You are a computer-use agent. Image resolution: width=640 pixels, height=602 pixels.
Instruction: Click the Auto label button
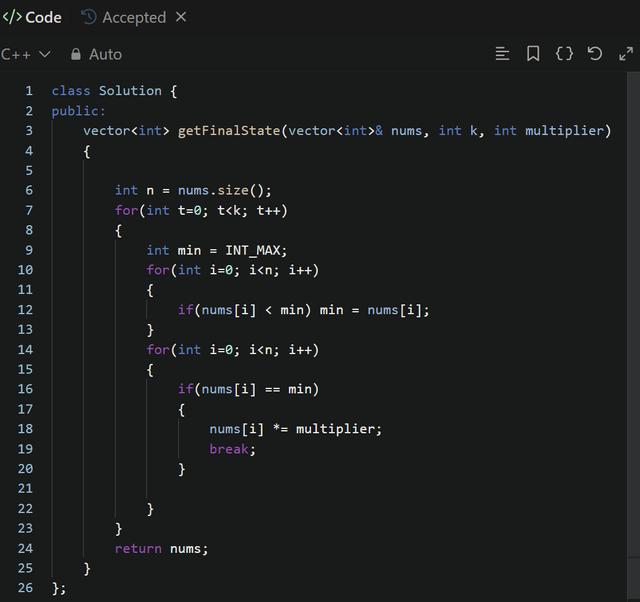point(105,54)
